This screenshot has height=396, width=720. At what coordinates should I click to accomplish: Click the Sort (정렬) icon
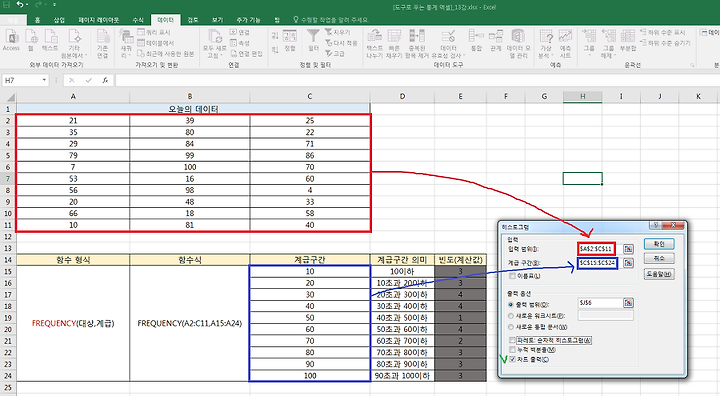pyautogui.click(x=290, y=40)
